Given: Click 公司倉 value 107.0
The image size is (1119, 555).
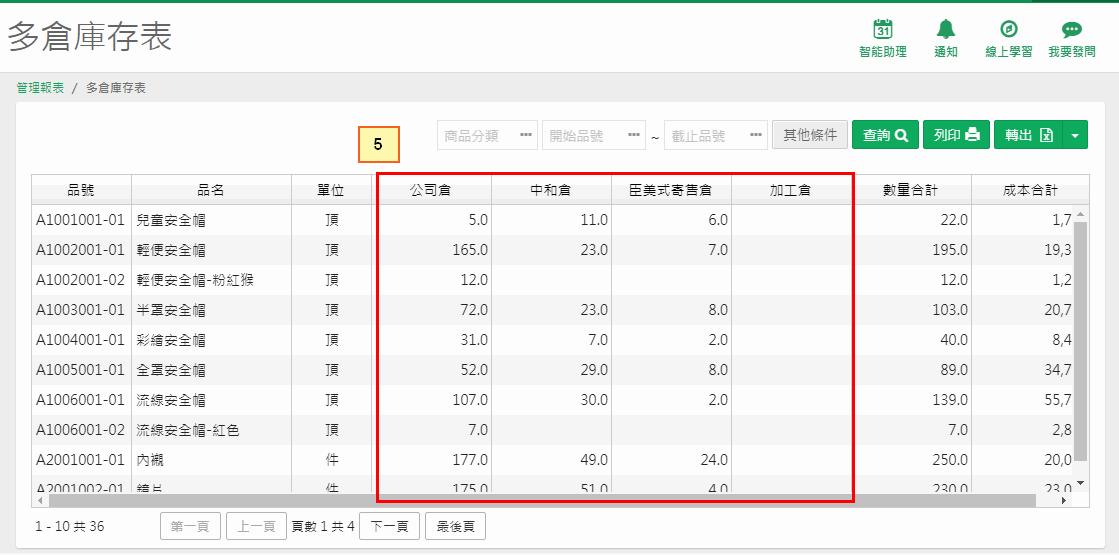Looking at the screenshot, I should (x=470, y=400).
